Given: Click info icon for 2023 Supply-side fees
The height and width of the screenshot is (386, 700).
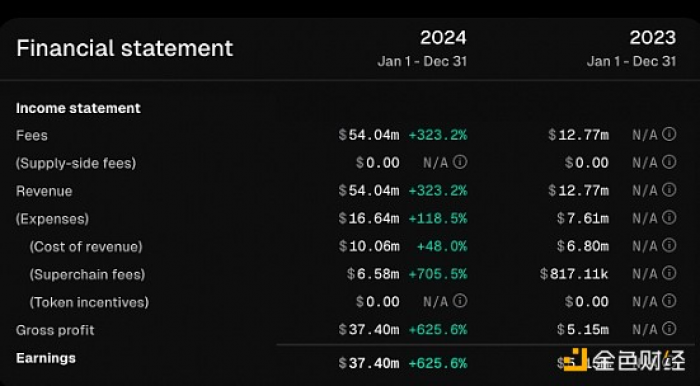Looking at the screenshot, I should [x=669, y=162].
